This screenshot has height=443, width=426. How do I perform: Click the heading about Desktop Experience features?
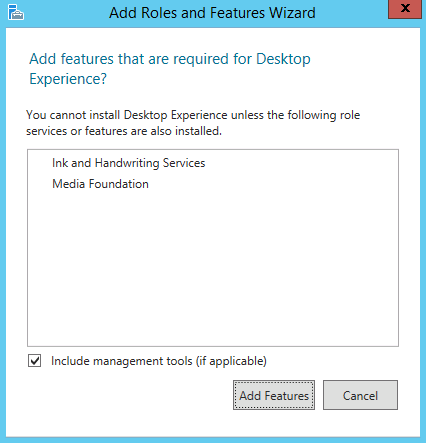pyautogui.click(x=170, y=69)
